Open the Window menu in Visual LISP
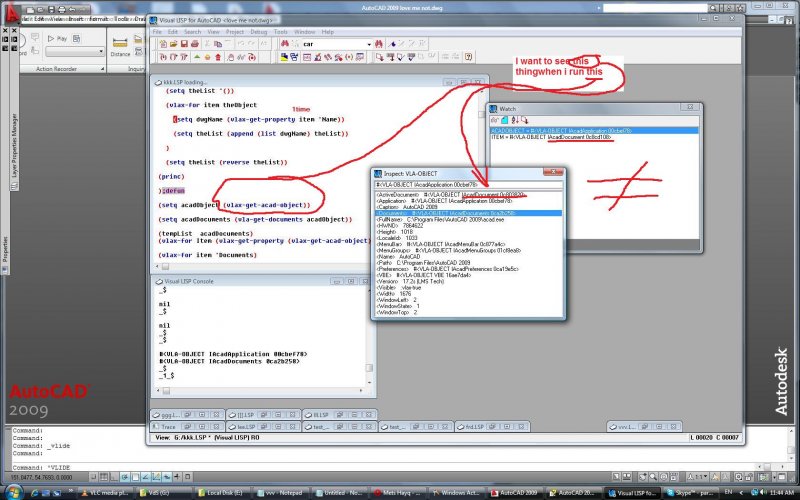800x500 pixels. click(x=305, y=32)
